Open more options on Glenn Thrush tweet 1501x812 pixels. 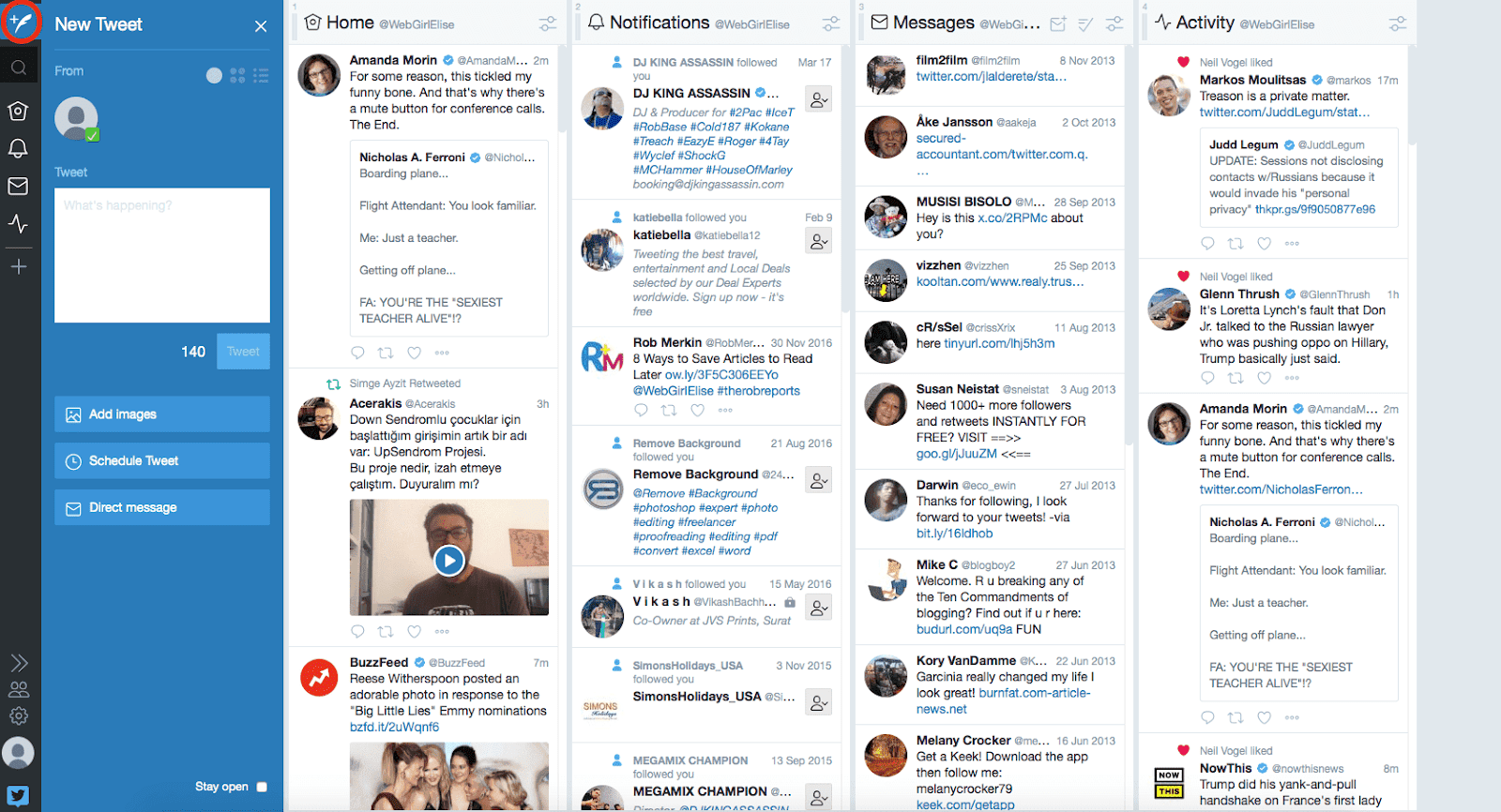click(1293, 378)
